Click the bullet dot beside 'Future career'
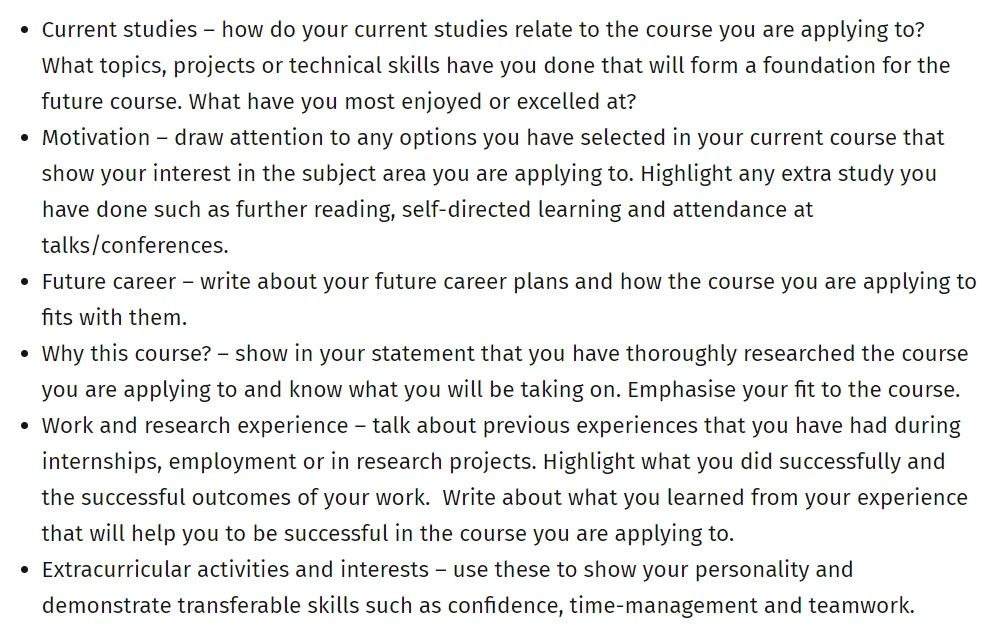The image size is (998, 642). 24,282
